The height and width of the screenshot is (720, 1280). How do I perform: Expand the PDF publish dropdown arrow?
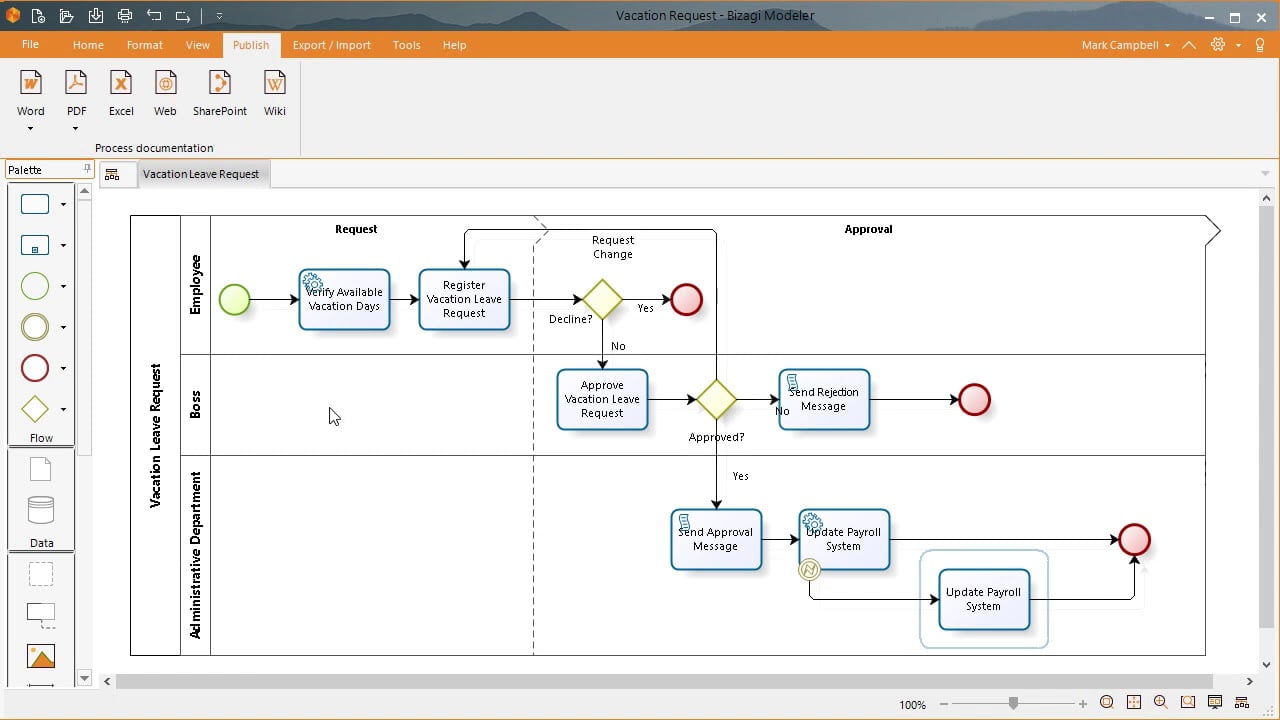coord(77,128)
